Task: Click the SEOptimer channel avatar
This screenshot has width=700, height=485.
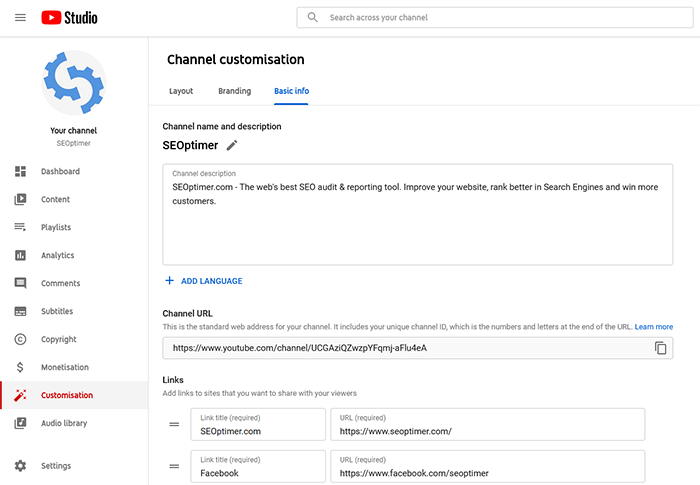Action: (x=74, y=83)
